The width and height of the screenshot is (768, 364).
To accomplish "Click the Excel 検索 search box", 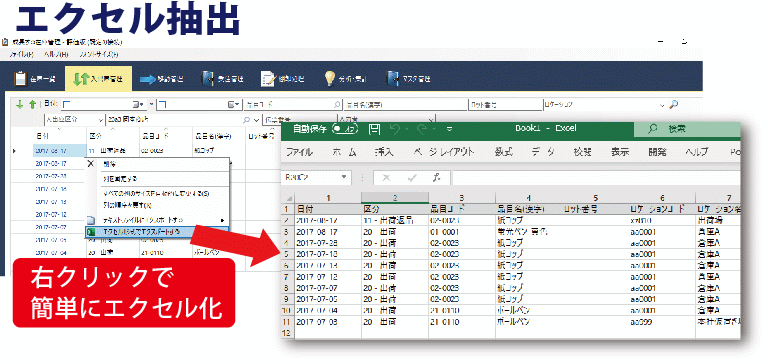I will point(687,129).
